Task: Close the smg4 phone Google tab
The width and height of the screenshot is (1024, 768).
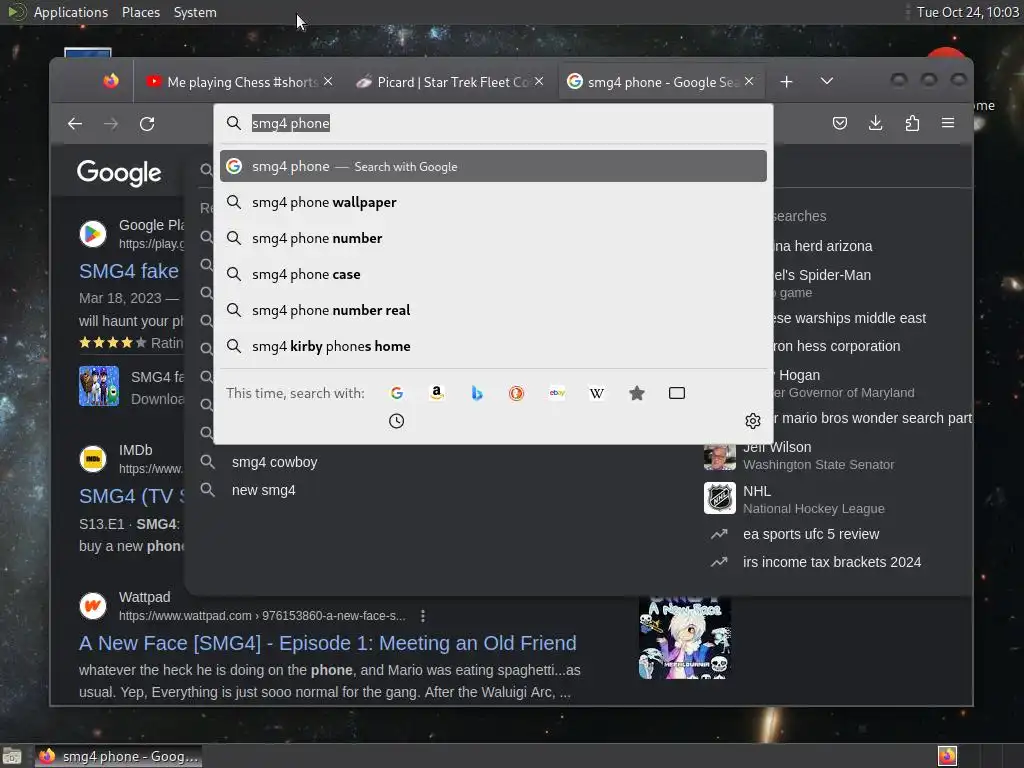Action: click(x=749, y=81)
